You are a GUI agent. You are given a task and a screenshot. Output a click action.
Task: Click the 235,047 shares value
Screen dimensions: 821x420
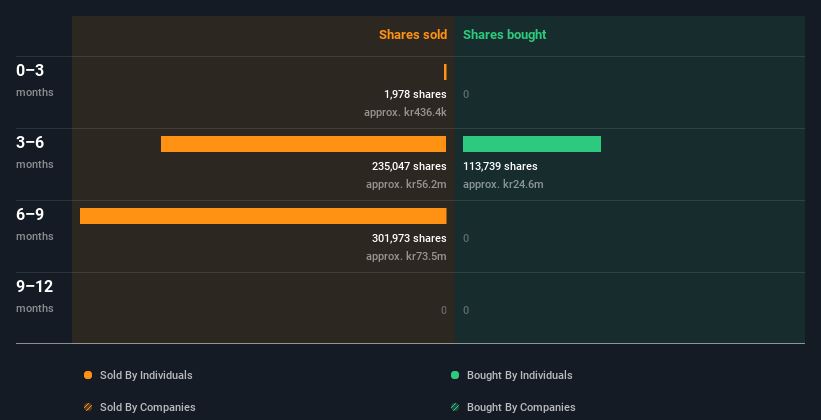point(409,167)
